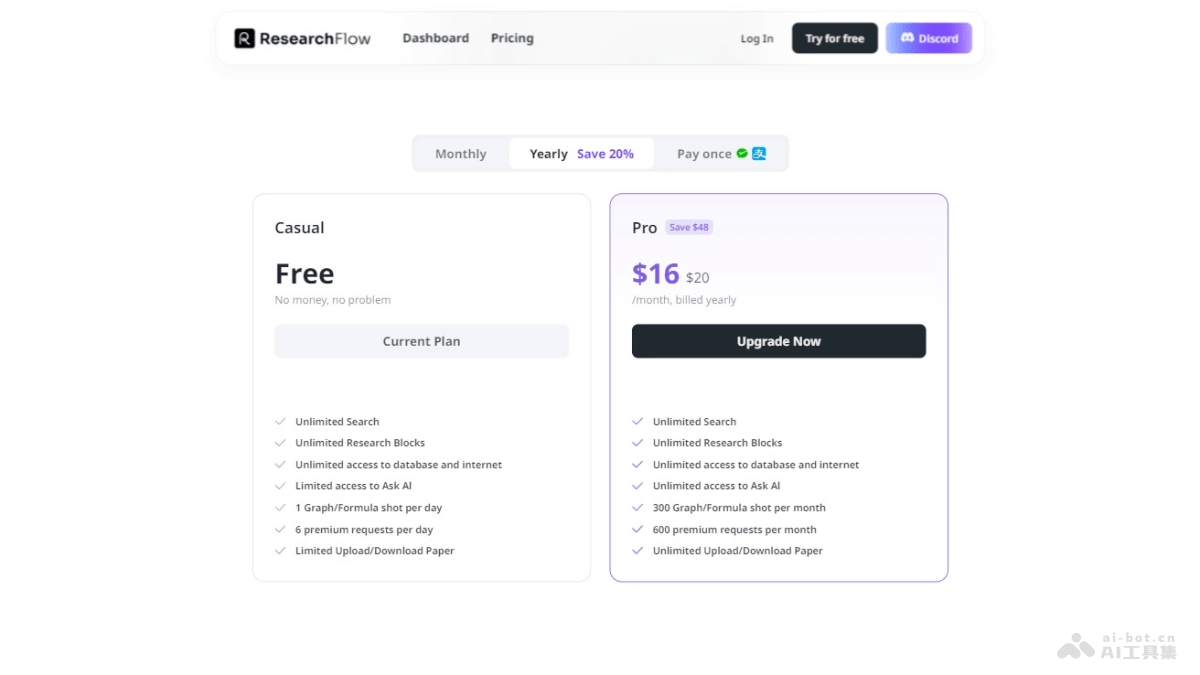The width and height of the screenshot is (1200, 675).
Task: Select the Pricing nav item
Action: (x=512, y=38)
